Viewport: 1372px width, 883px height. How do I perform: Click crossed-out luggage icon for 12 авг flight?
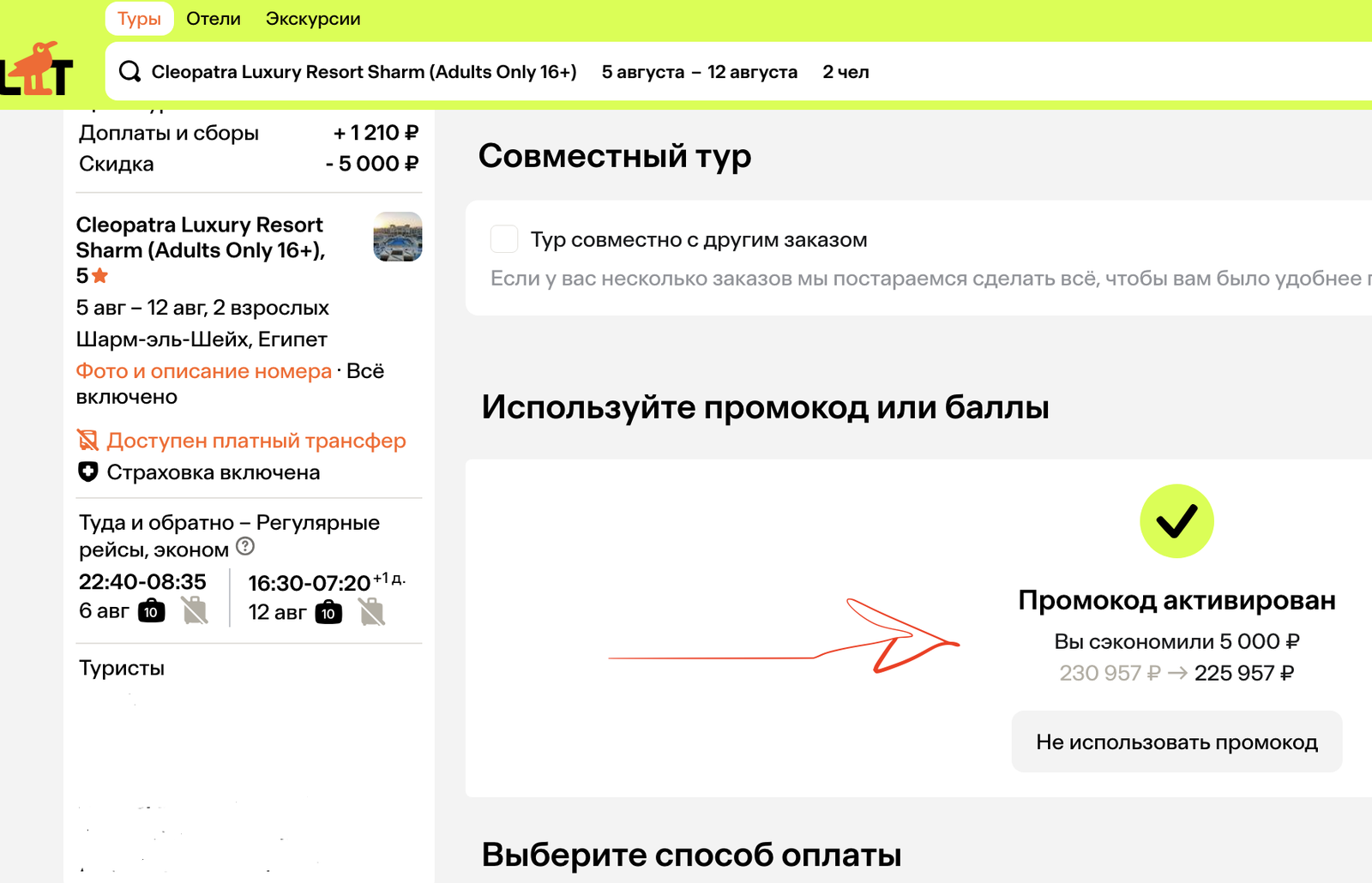click(x=371, y=612)
